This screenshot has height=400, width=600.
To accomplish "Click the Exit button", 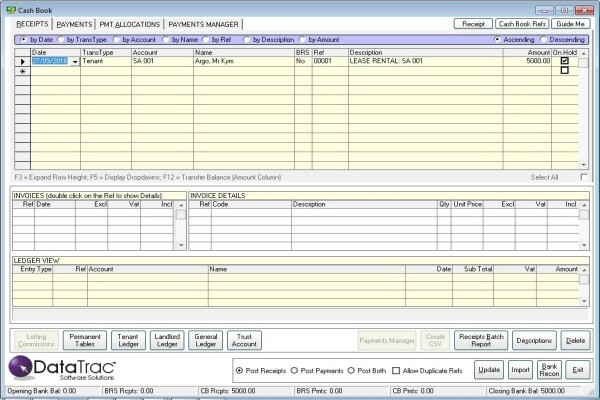I will coord(577,370).
